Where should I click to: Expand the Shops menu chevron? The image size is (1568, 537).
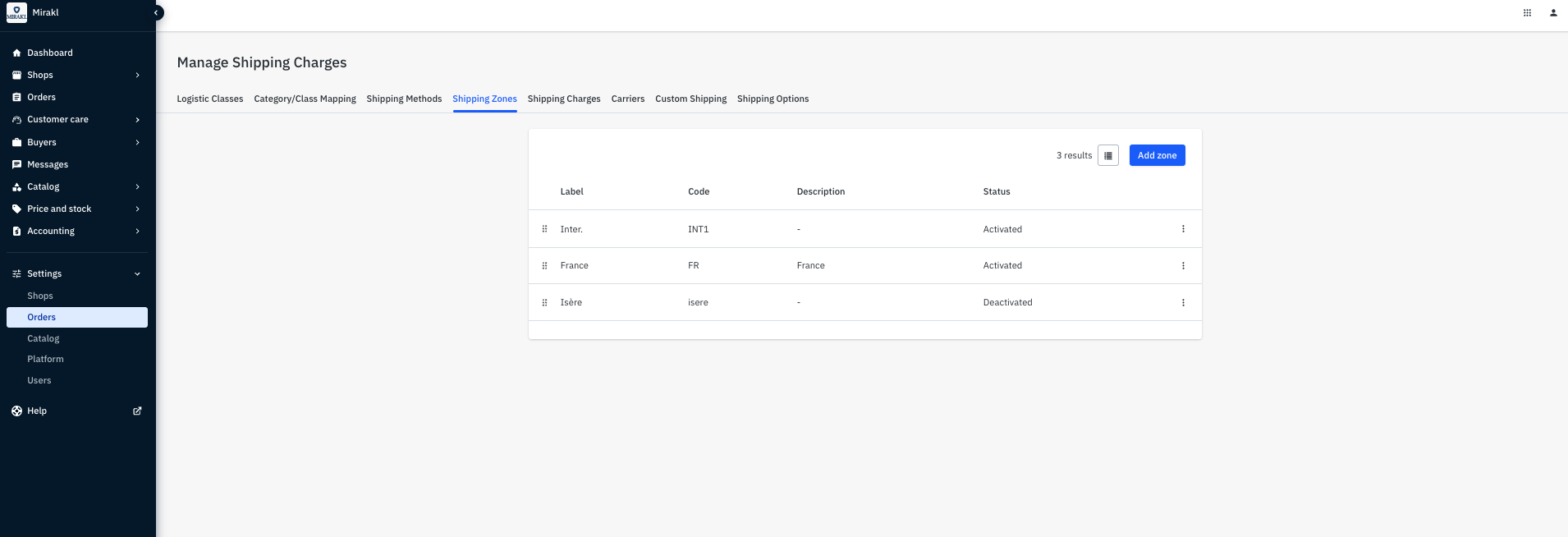tap(137, 75)
